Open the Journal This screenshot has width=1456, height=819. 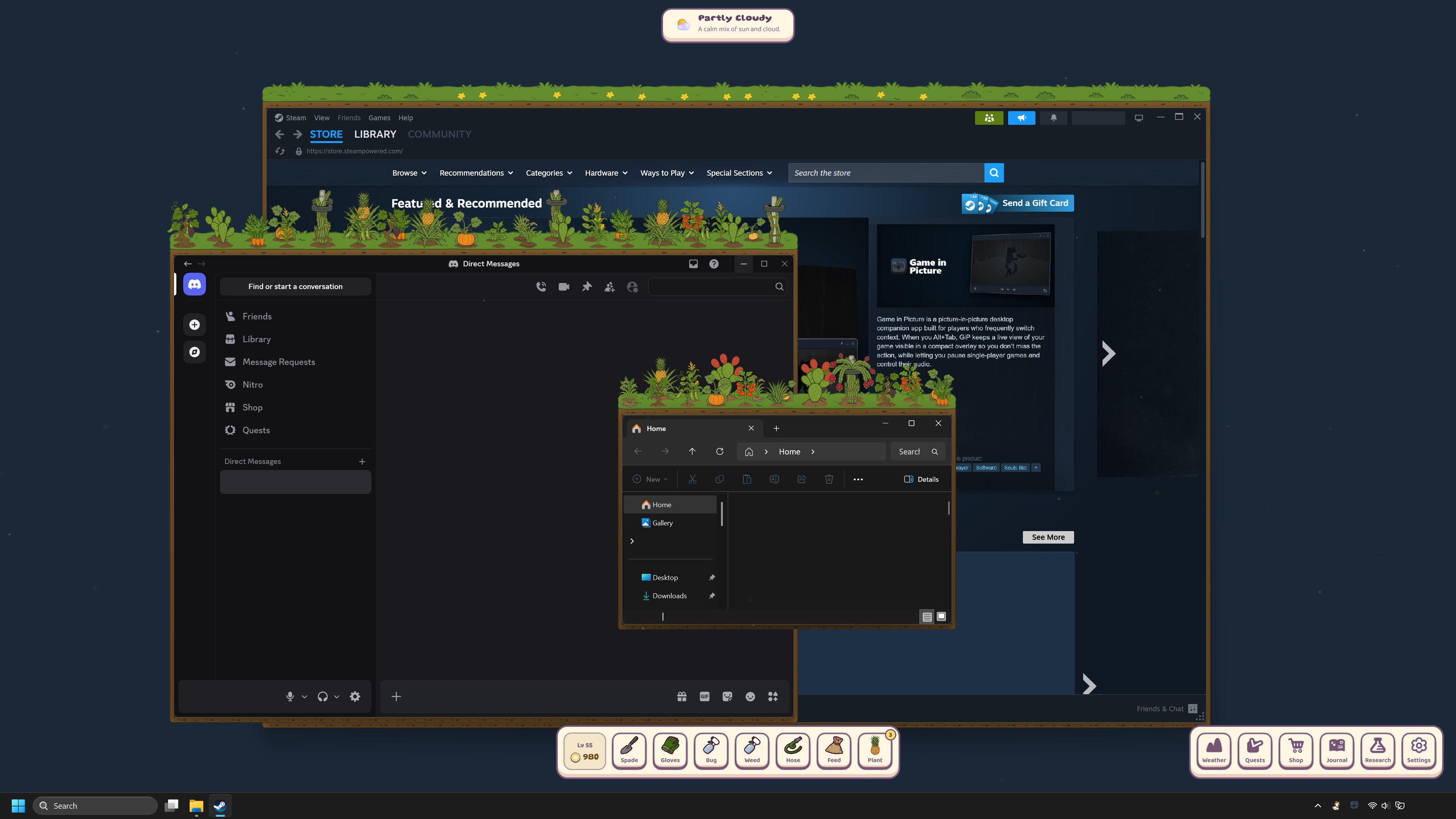pyautogui.click(x=1337, y=751)
